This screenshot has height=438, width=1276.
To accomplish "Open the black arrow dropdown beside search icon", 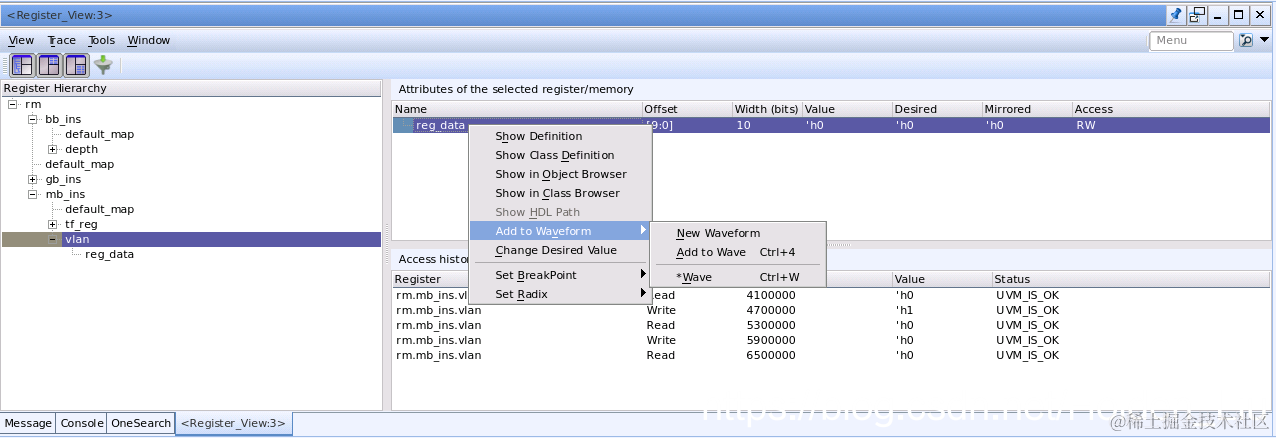I will 1264,41.
